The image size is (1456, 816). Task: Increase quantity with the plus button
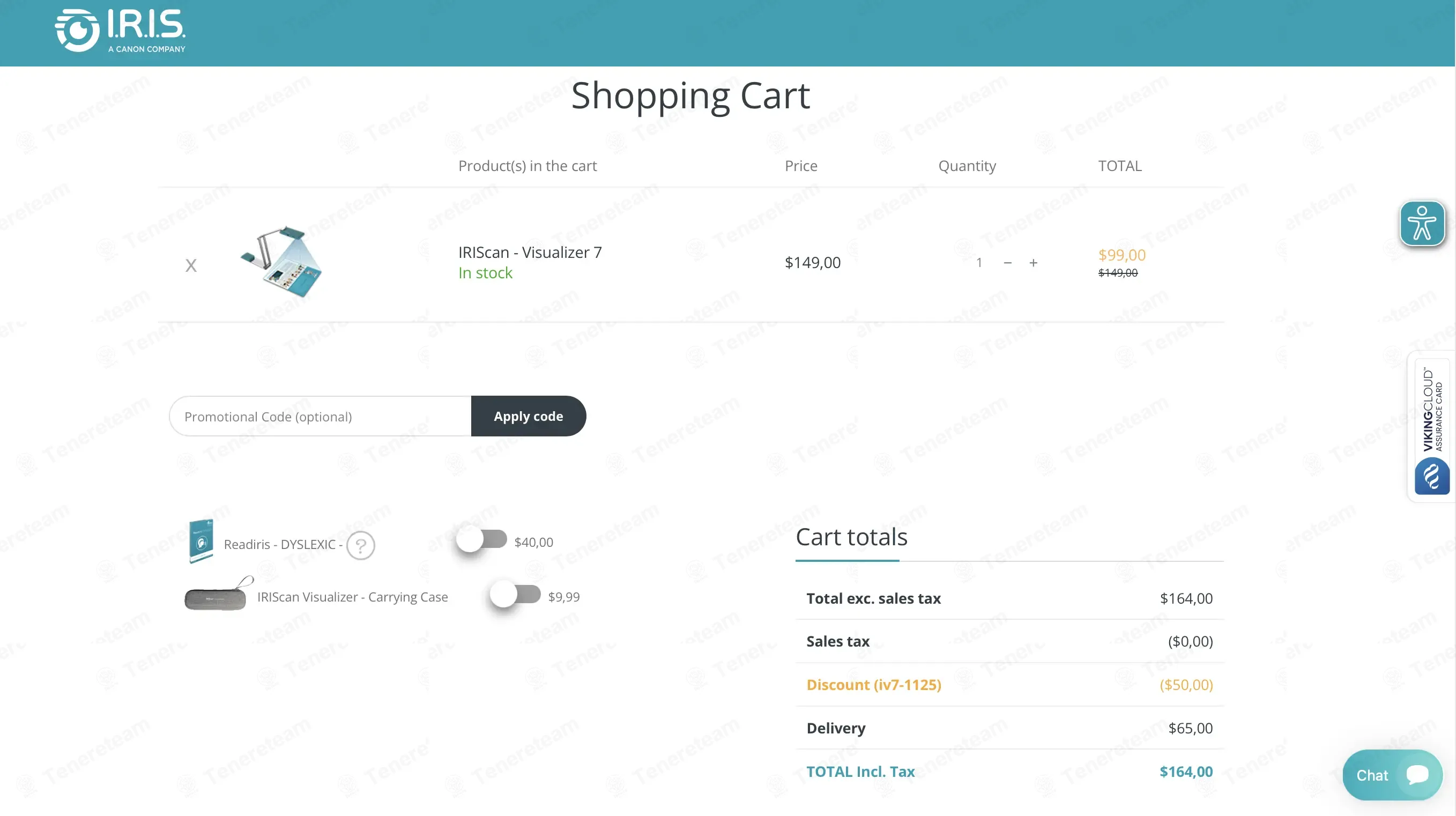[x=1033, y=263]
